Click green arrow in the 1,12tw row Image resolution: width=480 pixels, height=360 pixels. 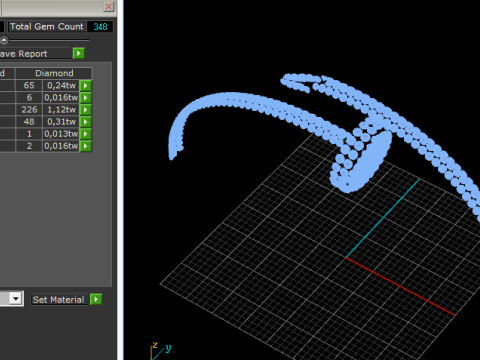86,110
